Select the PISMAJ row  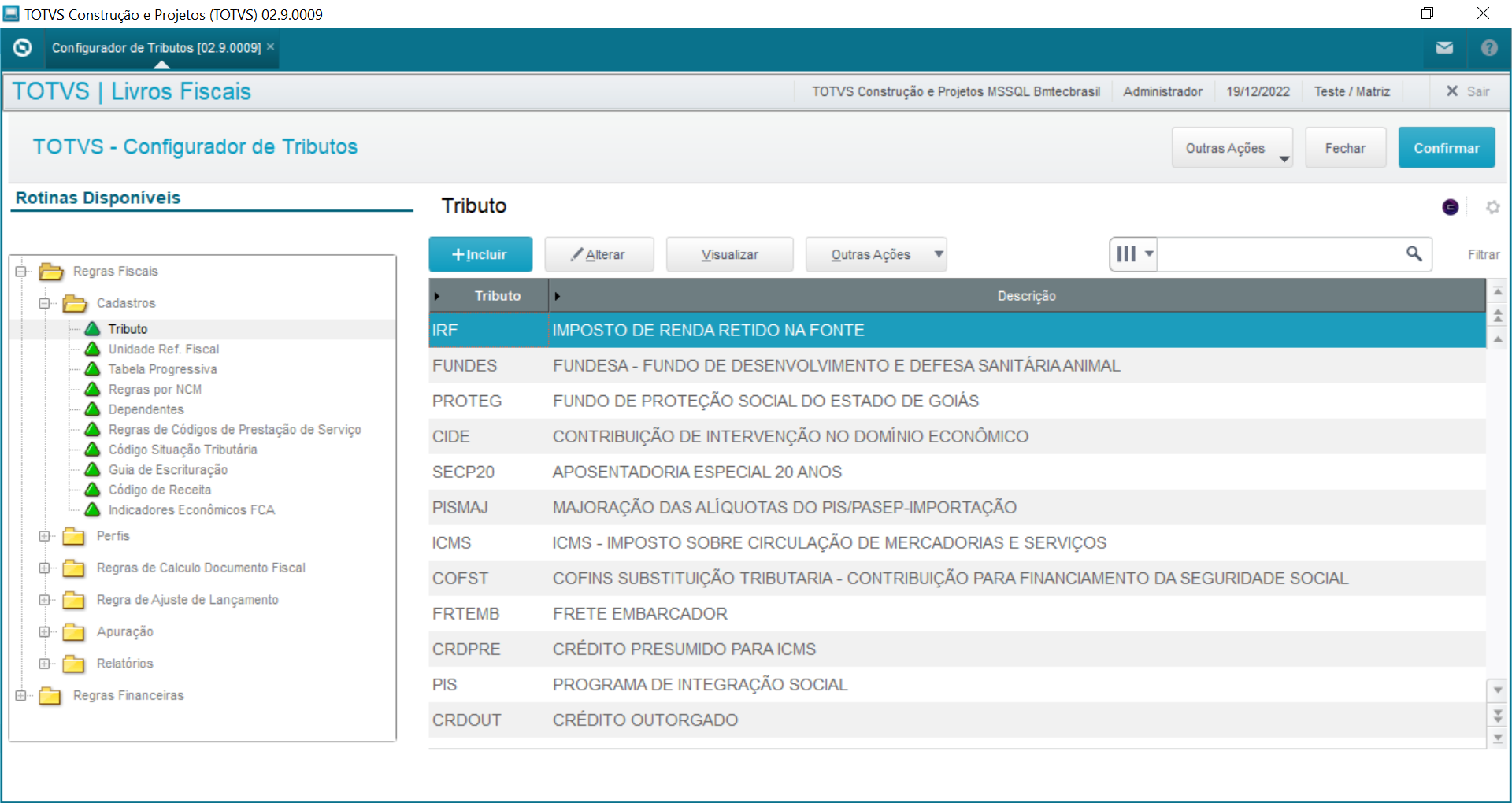957,507
